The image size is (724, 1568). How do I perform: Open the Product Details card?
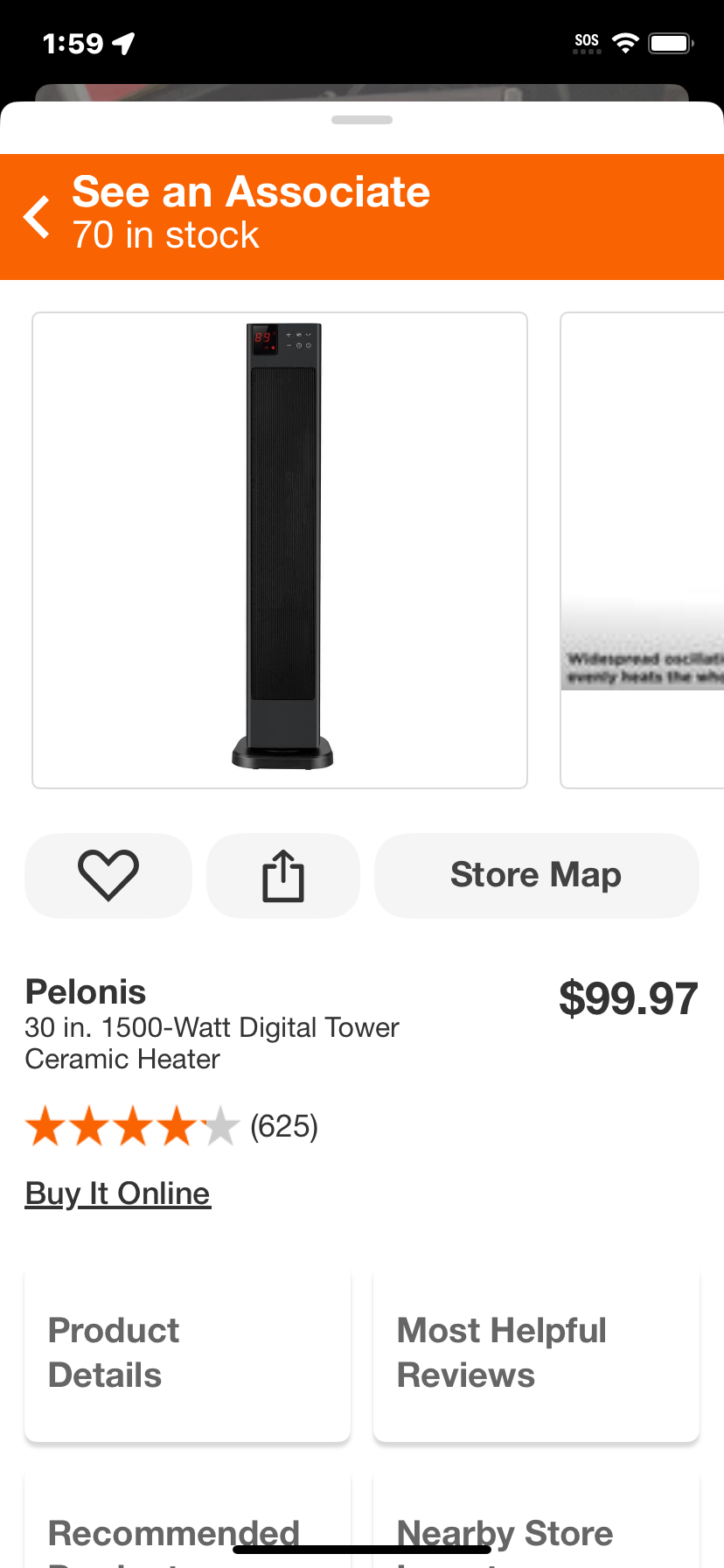187,1353
